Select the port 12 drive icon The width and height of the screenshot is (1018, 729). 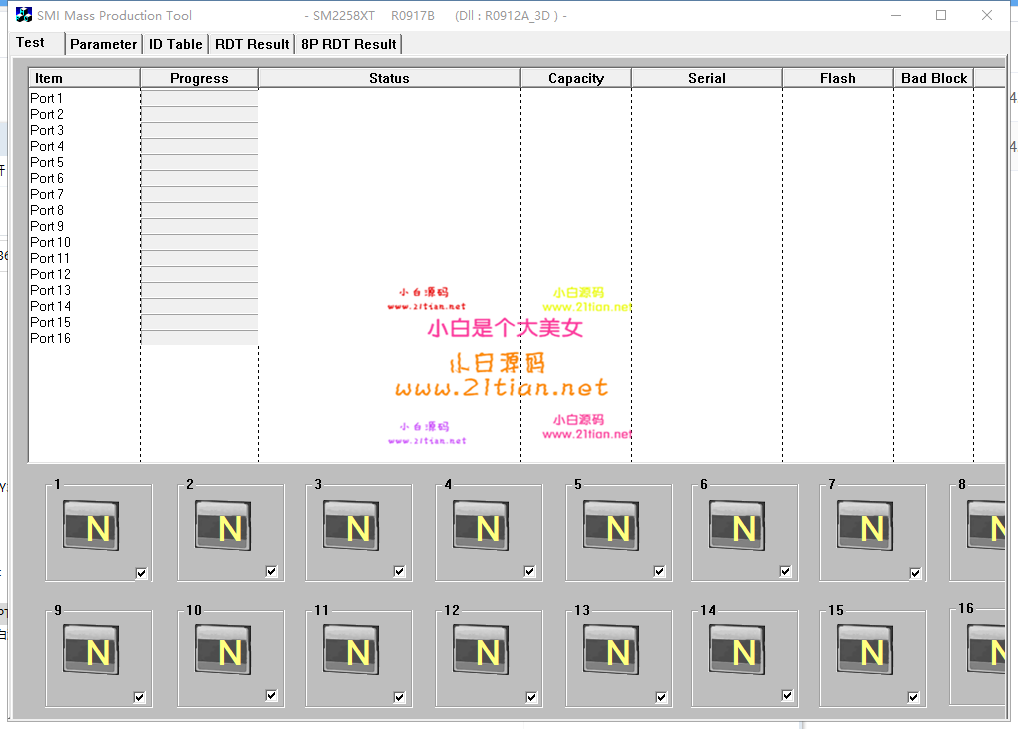pos(487,650)
